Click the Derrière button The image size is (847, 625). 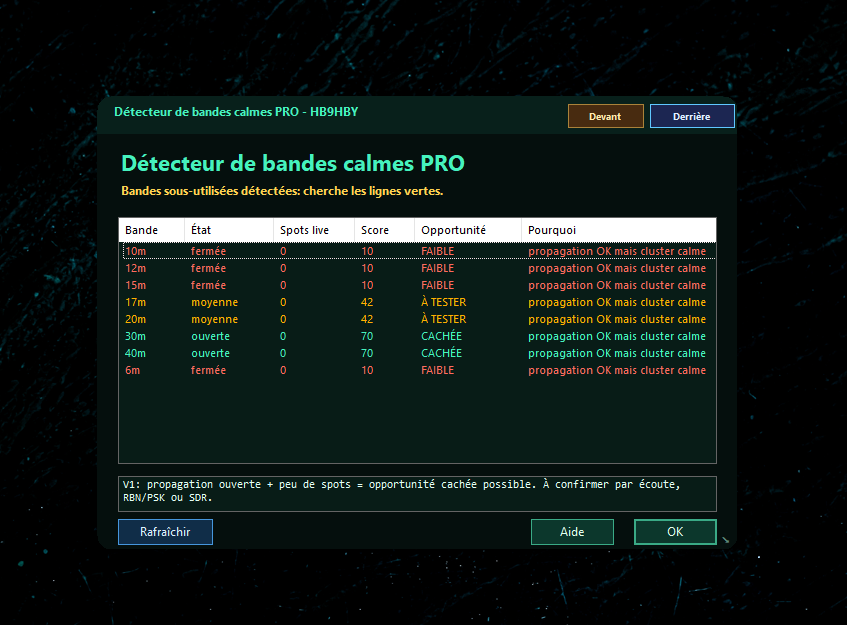692,116
